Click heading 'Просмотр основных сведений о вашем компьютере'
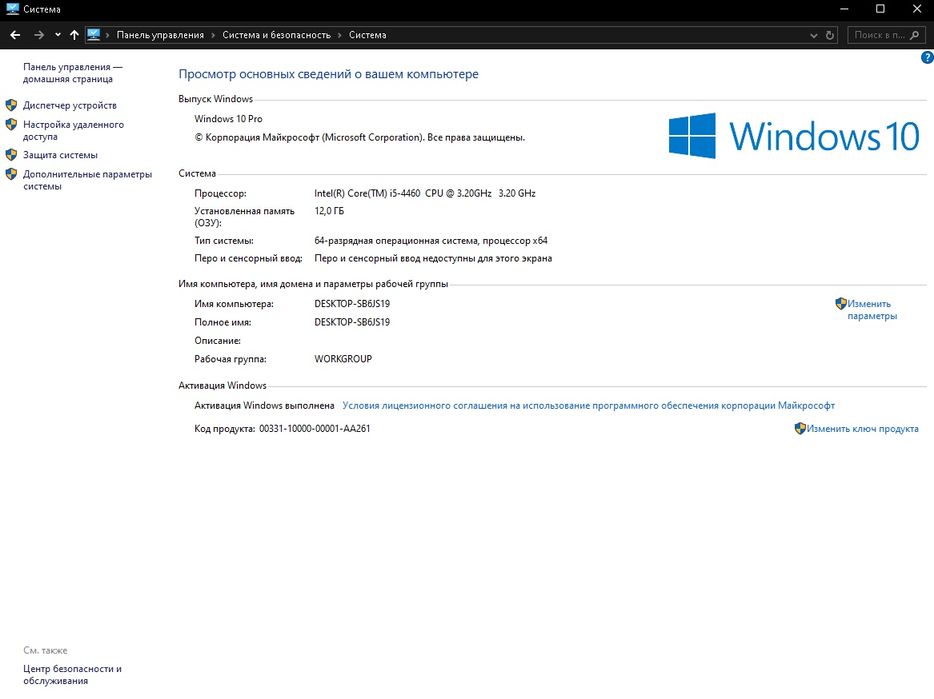 pos(328,74)
